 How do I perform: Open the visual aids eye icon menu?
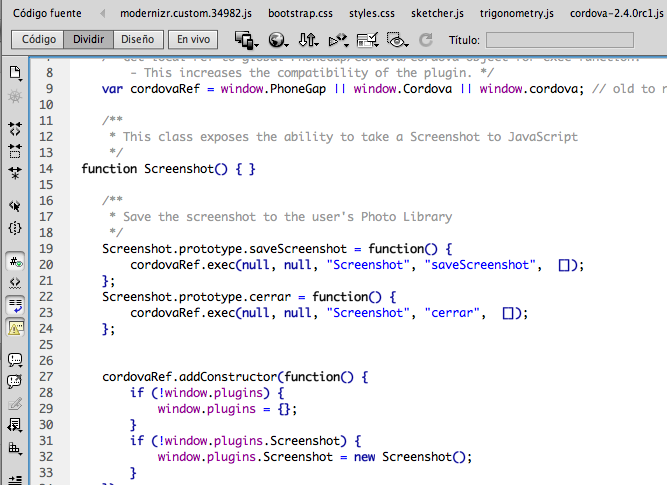[397, 41]
